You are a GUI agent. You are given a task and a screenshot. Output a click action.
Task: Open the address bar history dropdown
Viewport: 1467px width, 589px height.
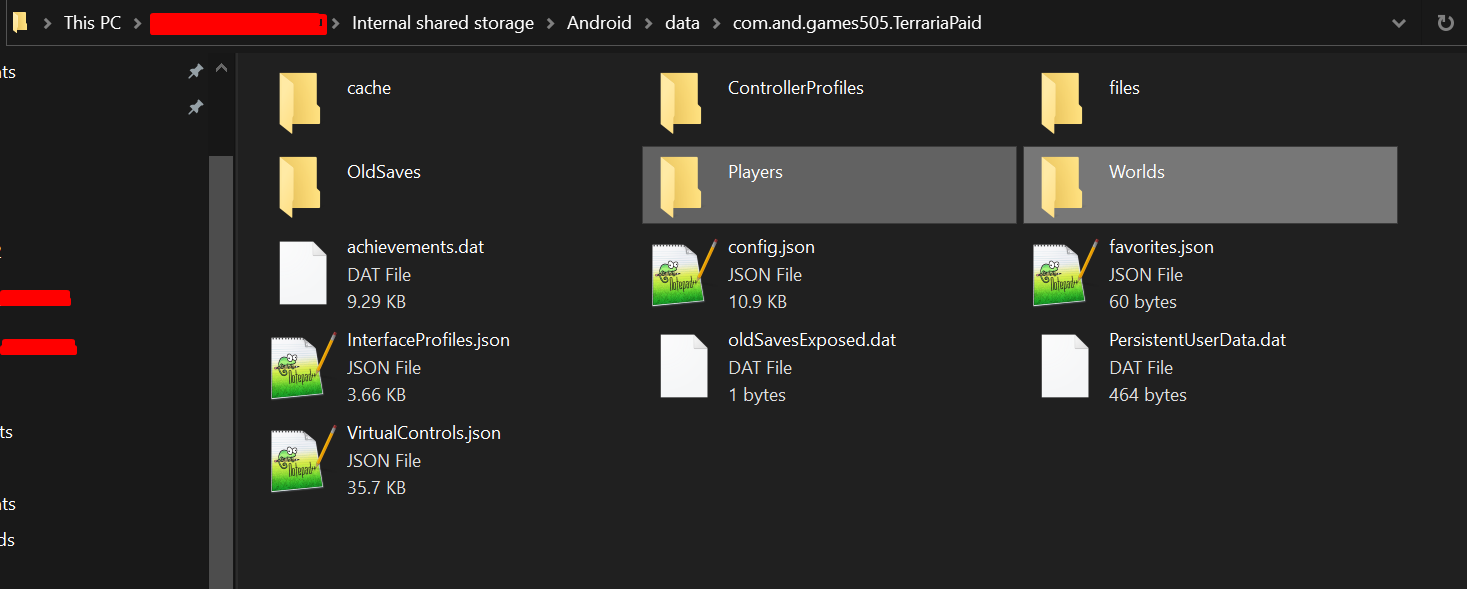pyautogui.click(x=1398, y=22)
